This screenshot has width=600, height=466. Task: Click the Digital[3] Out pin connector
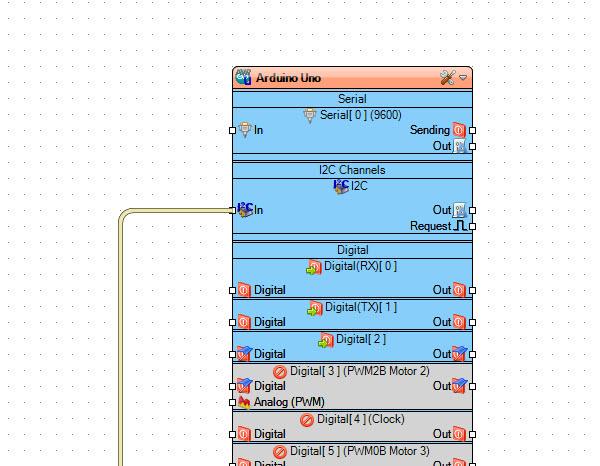[x=473, y=386]
